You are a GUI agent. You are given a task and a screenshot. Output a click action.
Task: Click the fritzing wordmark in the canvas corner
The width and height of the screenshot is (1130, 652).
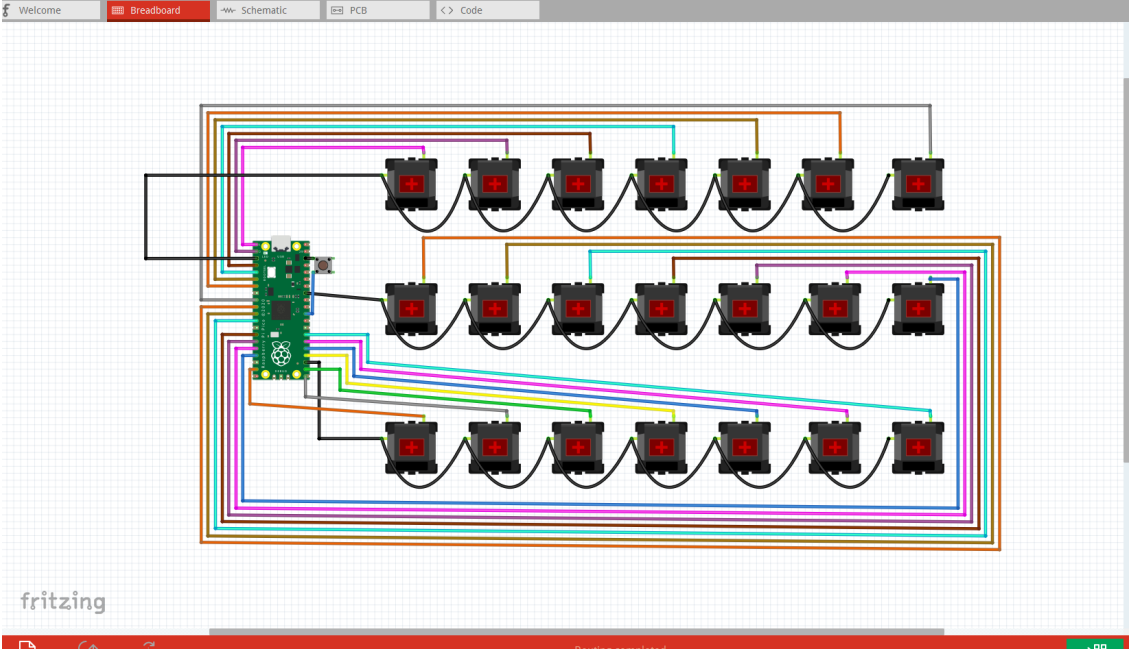click(x=63, y=602)
